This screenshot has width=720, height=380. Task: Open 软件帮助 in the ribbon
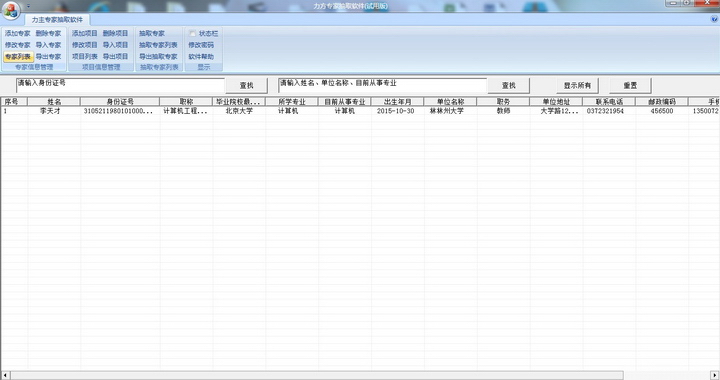pyautogui.click(x=201, y=56)
